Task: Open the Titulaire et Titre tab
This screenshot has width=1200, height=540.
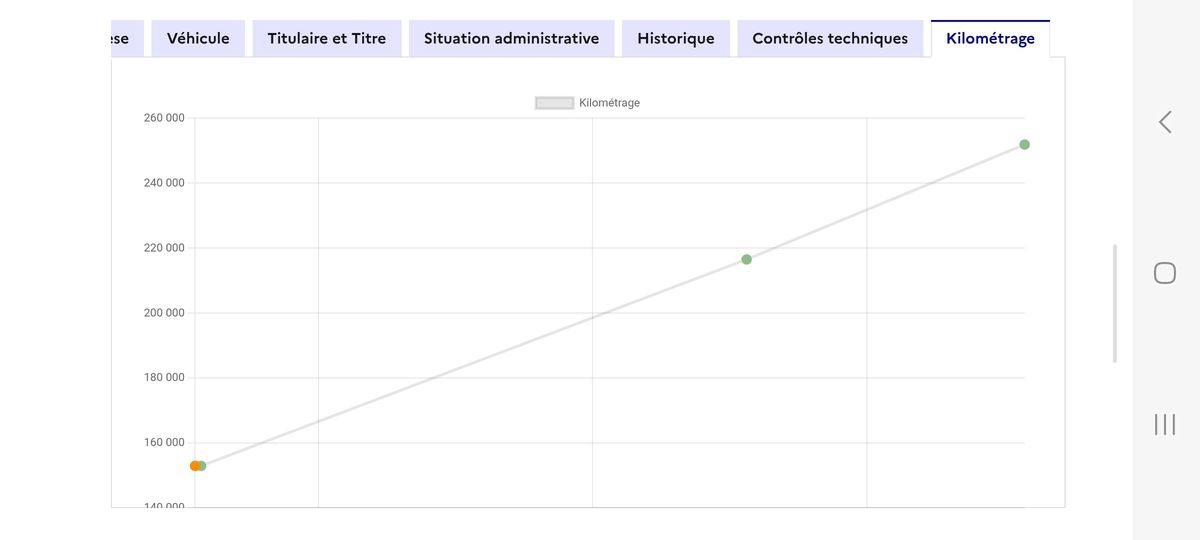Action: (x=327, y=38)
